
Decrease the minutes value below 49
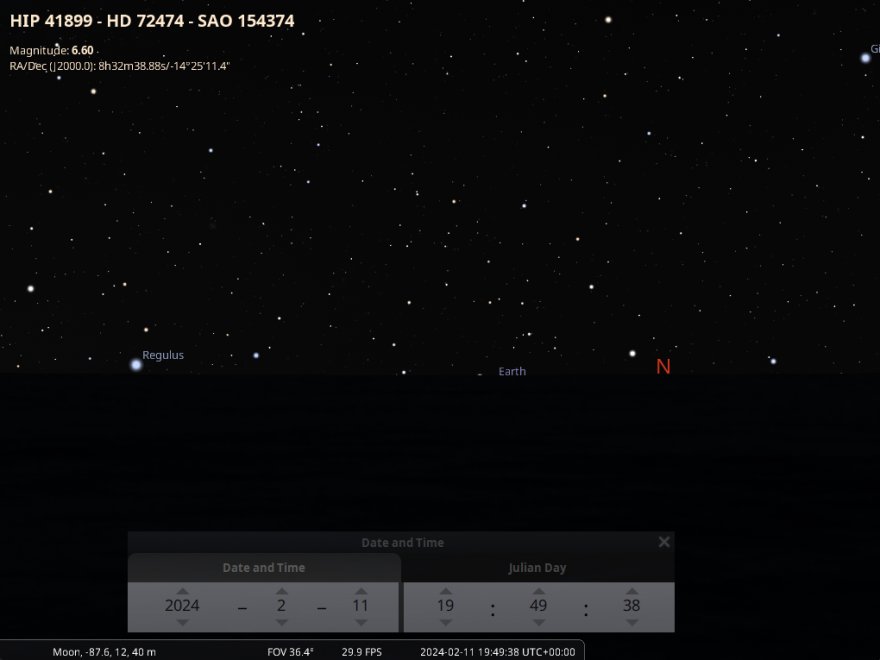point(538,622)
